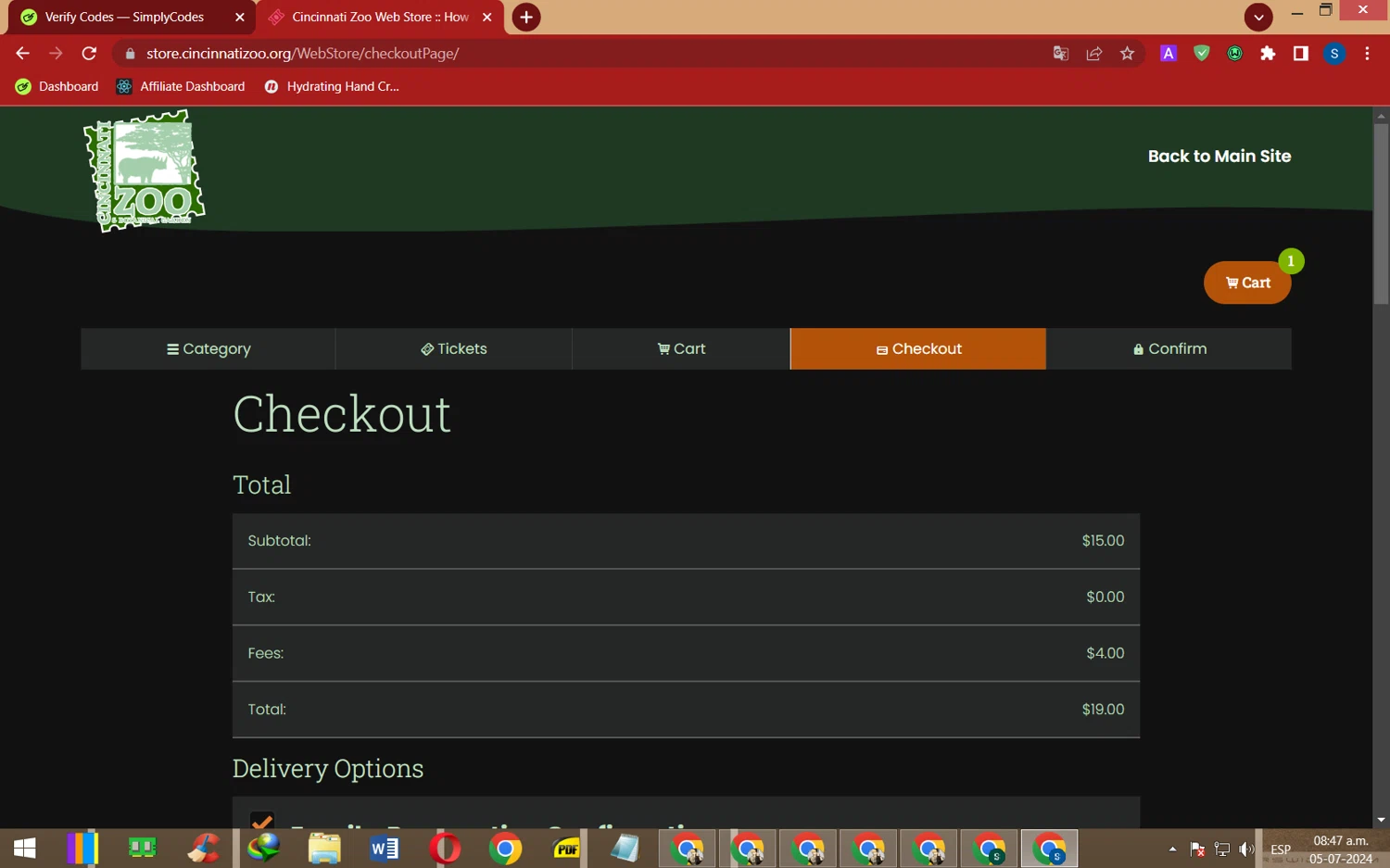1390x868 pixels.
Task: Open the Hydrating Hand Cr... bookmark
Action: (331, 86)
